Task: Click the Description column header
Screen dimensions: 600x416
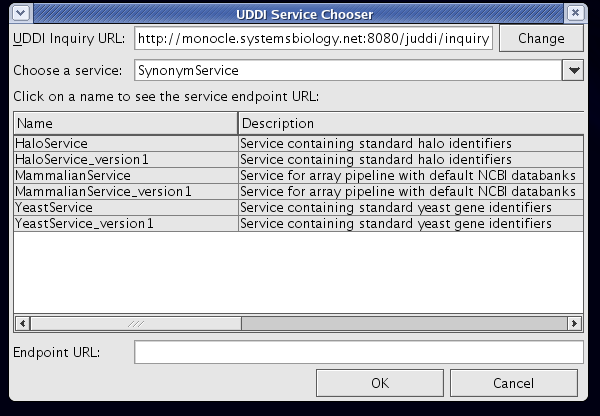Action: [x=410, y=123]
